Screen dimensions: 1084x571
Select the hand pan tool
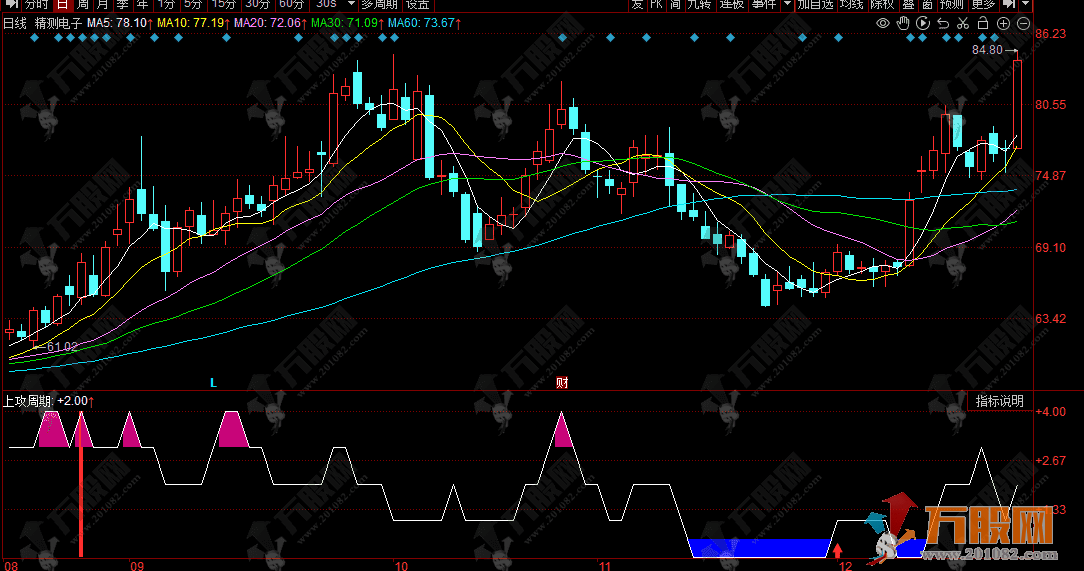tap(903, 23)
